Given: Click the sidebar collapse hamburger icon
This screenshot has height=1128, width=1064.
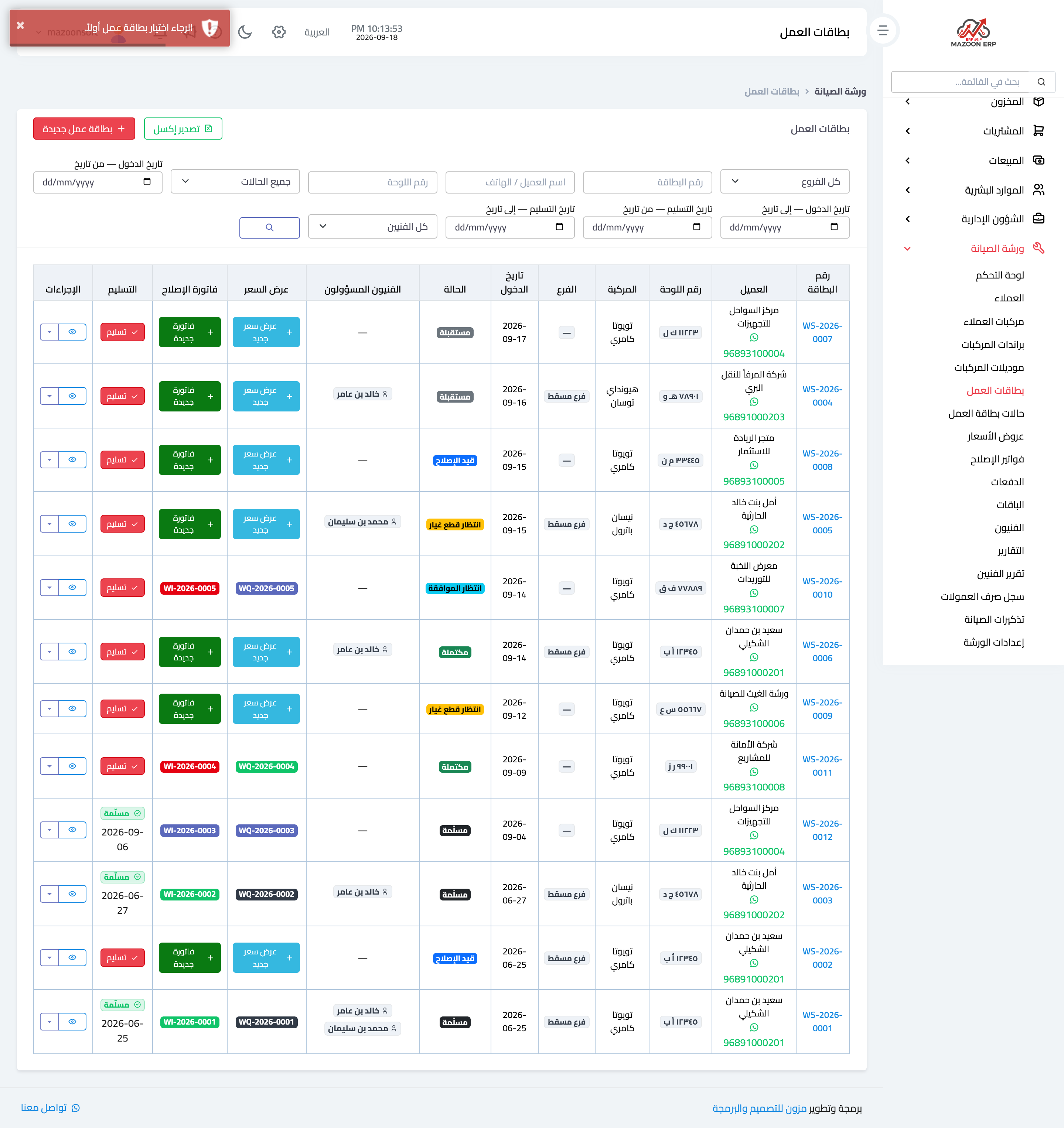Looking at the screenshot, I should (883, 31).
